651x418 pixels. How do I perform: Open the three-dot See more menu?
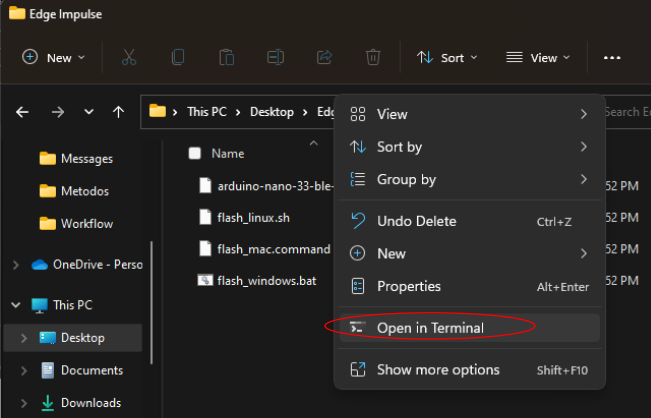(613, 58)
